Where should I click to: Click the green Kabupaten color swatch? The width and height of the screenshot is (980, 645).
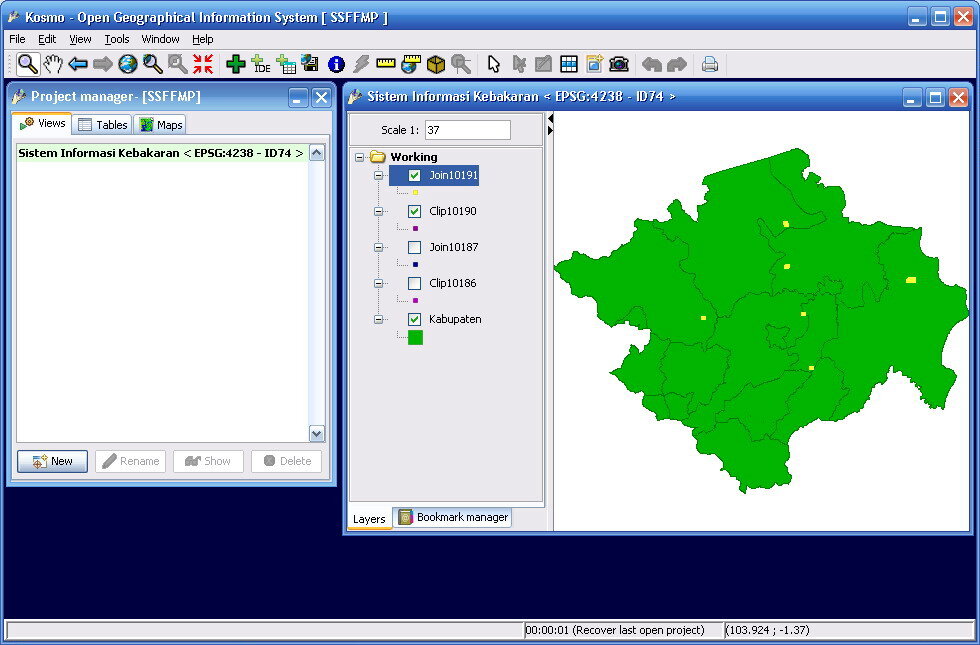[x=415, y=338]
